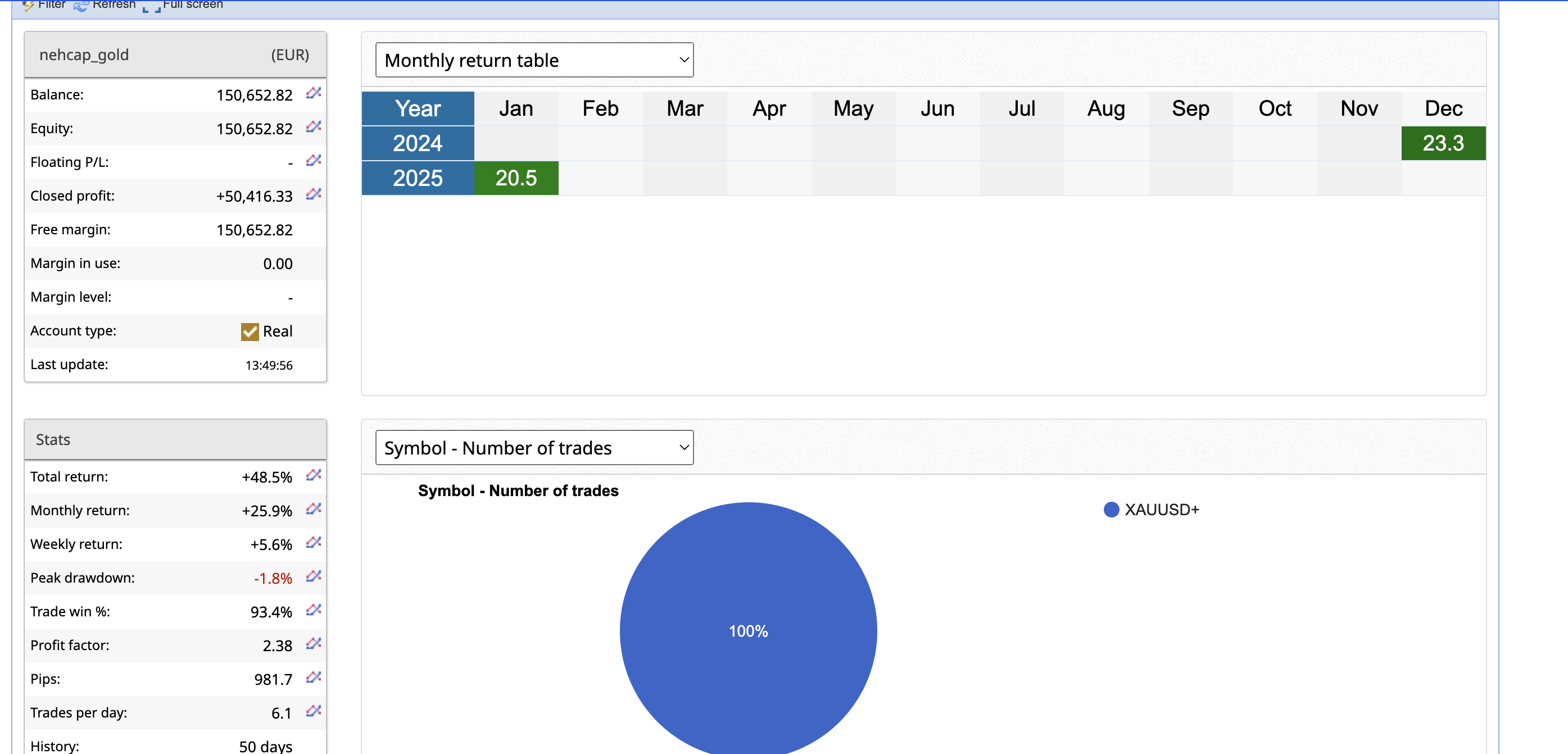Click the chart icon next to Balance
Image resolution: width=1568 pixels, height=754 pixels.
(x=313, y=93)
